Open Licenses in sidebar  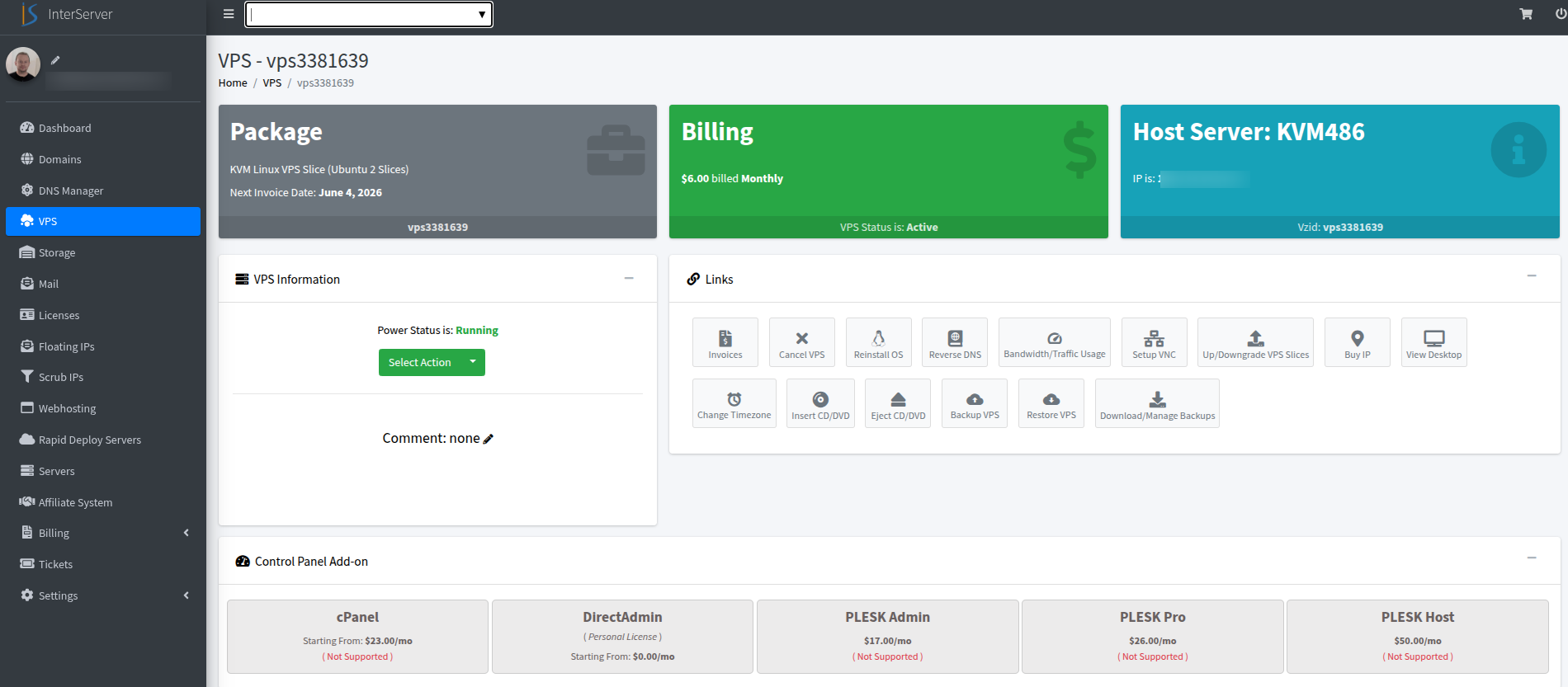click(103, 315)
